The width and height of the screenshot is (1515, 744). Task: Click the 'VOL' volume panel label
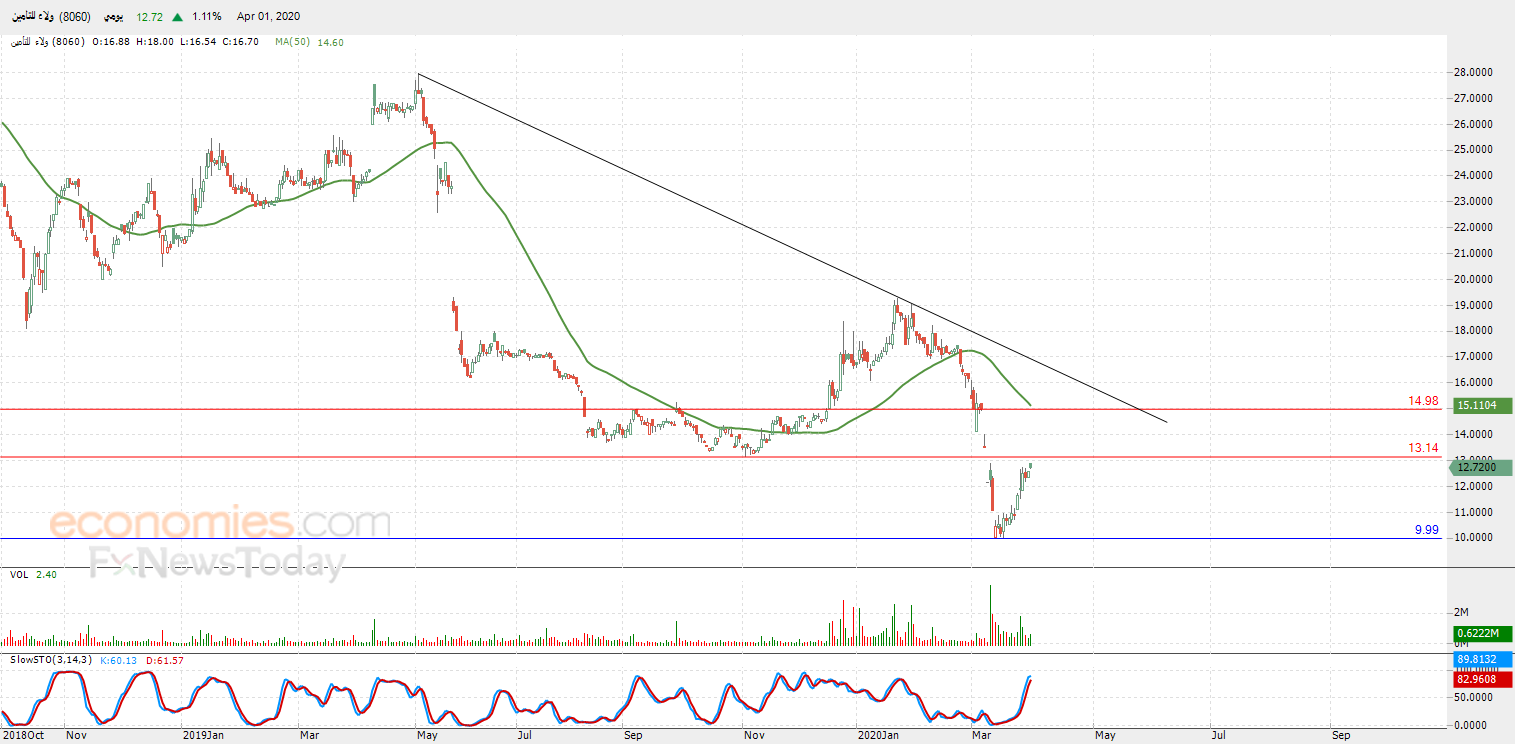tap(19, 575)
